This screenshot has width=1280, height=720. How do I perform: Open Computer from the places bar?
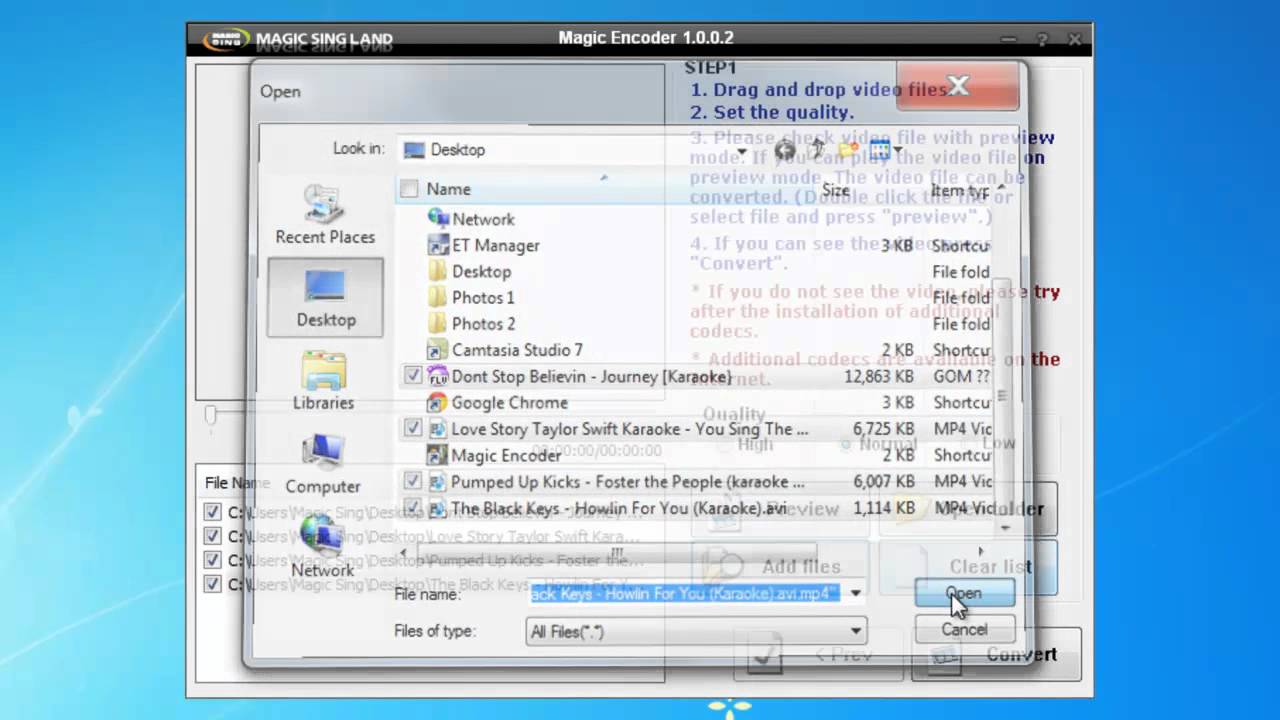[323, 463]
